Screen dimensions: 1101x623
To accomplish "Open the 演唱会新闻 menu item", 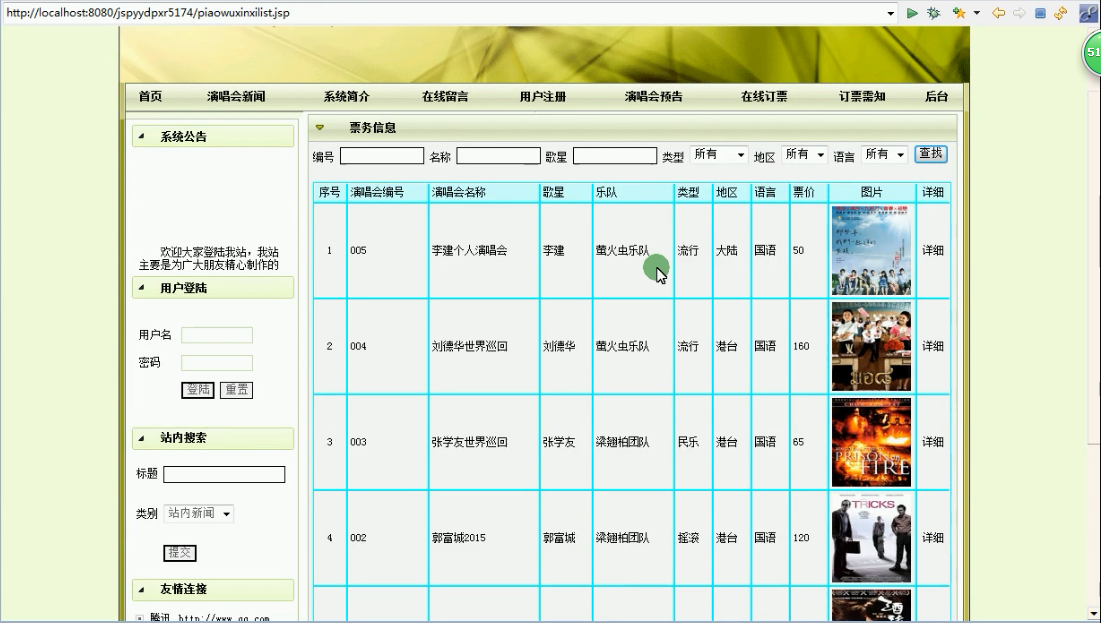I will [236, 97].
